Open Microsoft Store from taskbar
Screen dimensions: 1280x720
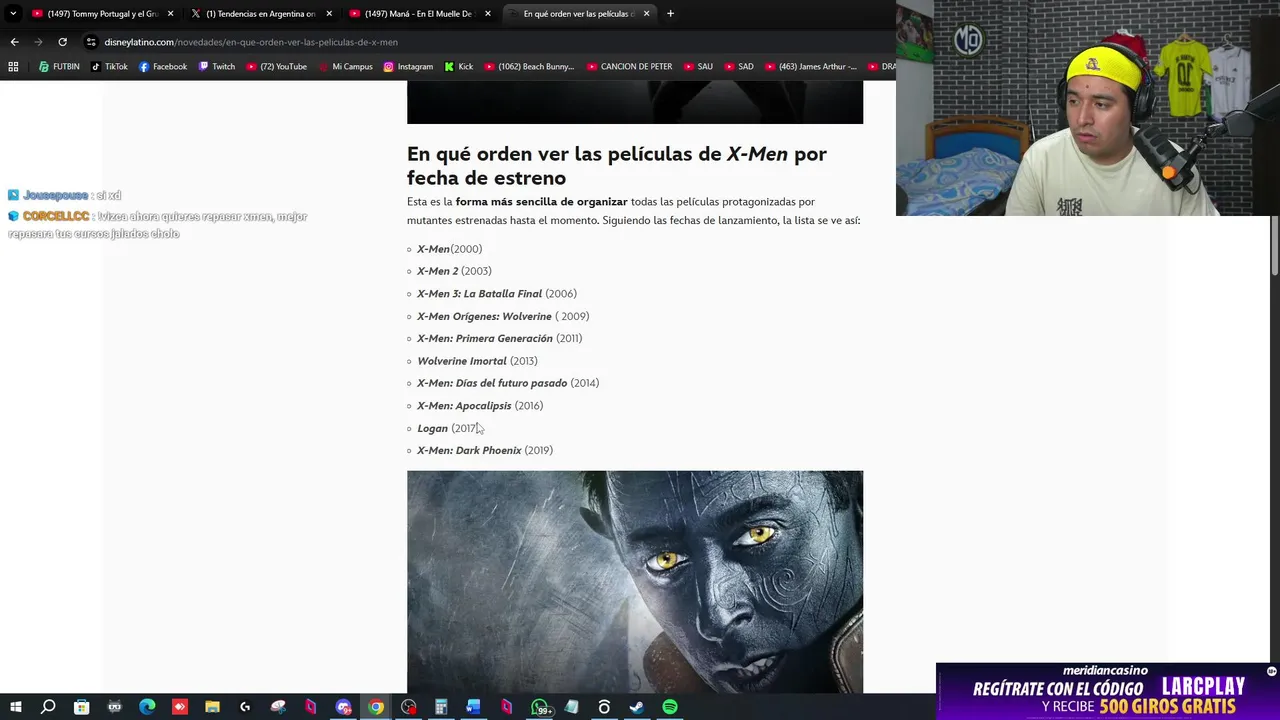click(x=81, y=707)
